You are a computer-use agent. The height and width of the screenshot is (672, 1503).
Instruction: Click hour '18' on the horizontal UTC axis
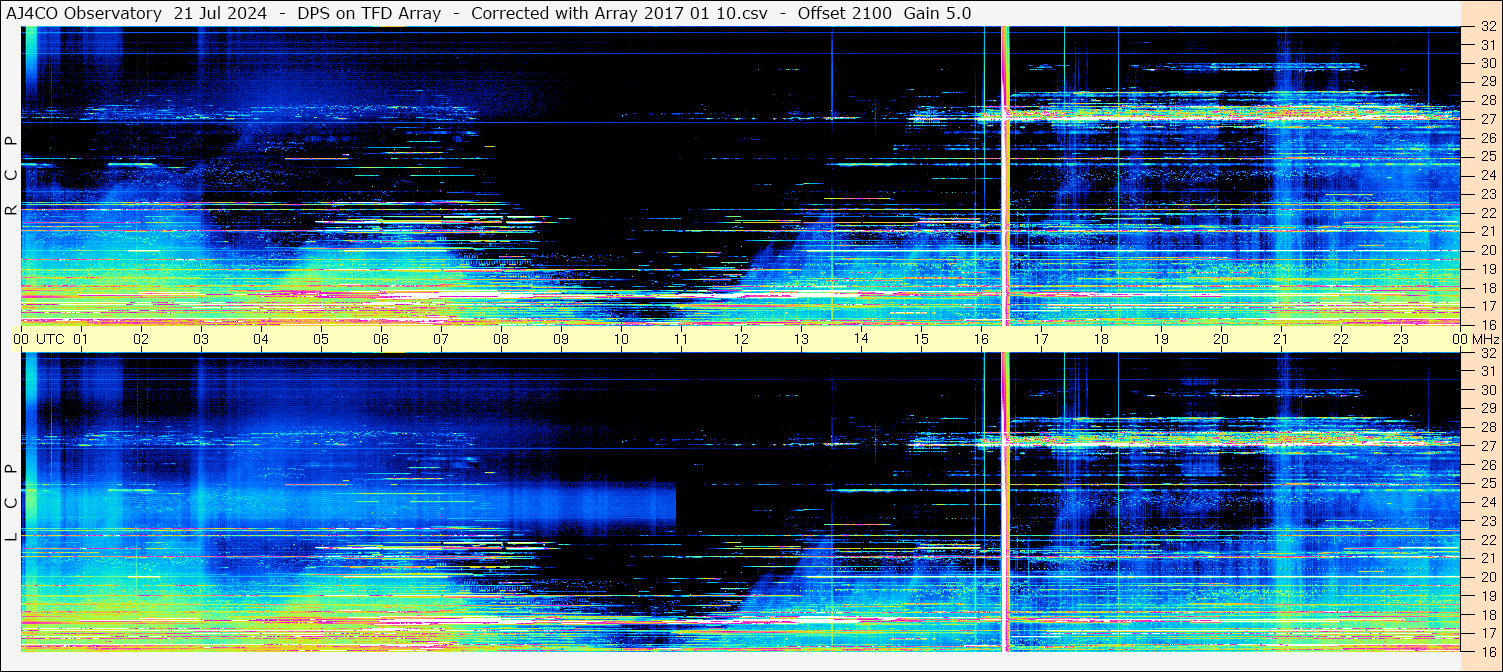point(1101,339)
